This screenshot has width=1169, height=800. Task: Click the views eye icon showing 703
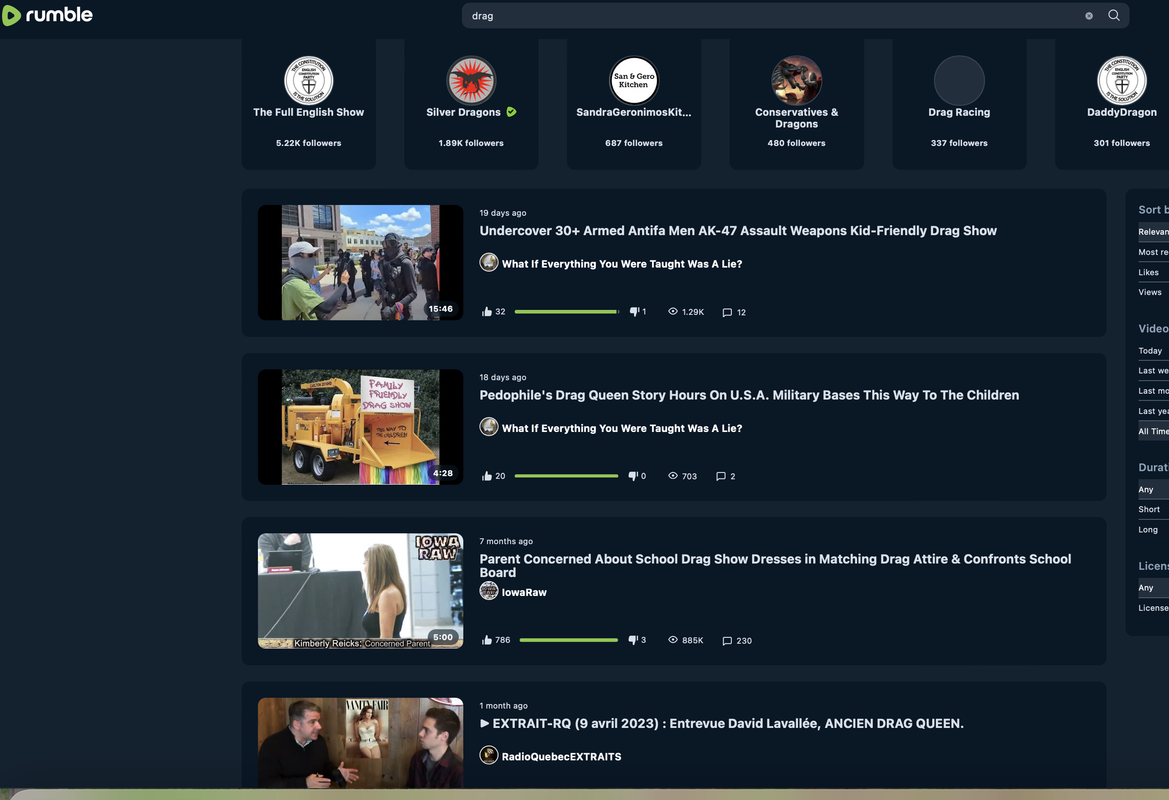pos(672,476)
